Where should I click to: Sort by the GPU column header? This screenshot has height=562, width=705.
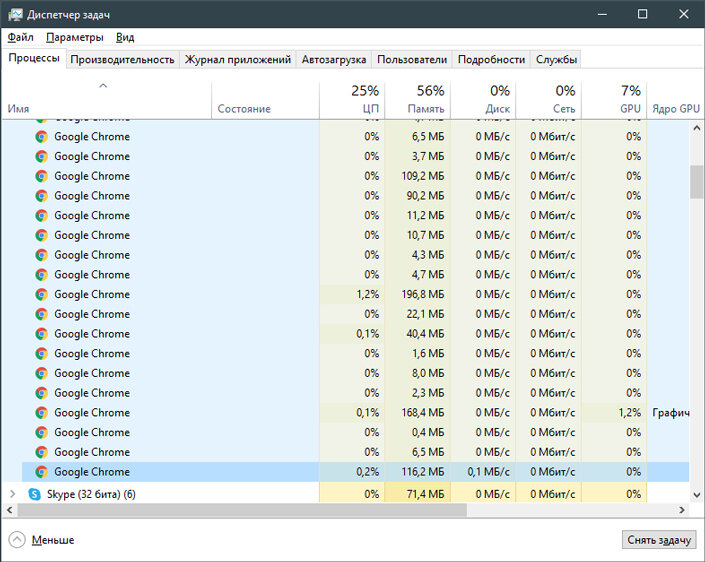pyautogui.click(x=614, y=100)
